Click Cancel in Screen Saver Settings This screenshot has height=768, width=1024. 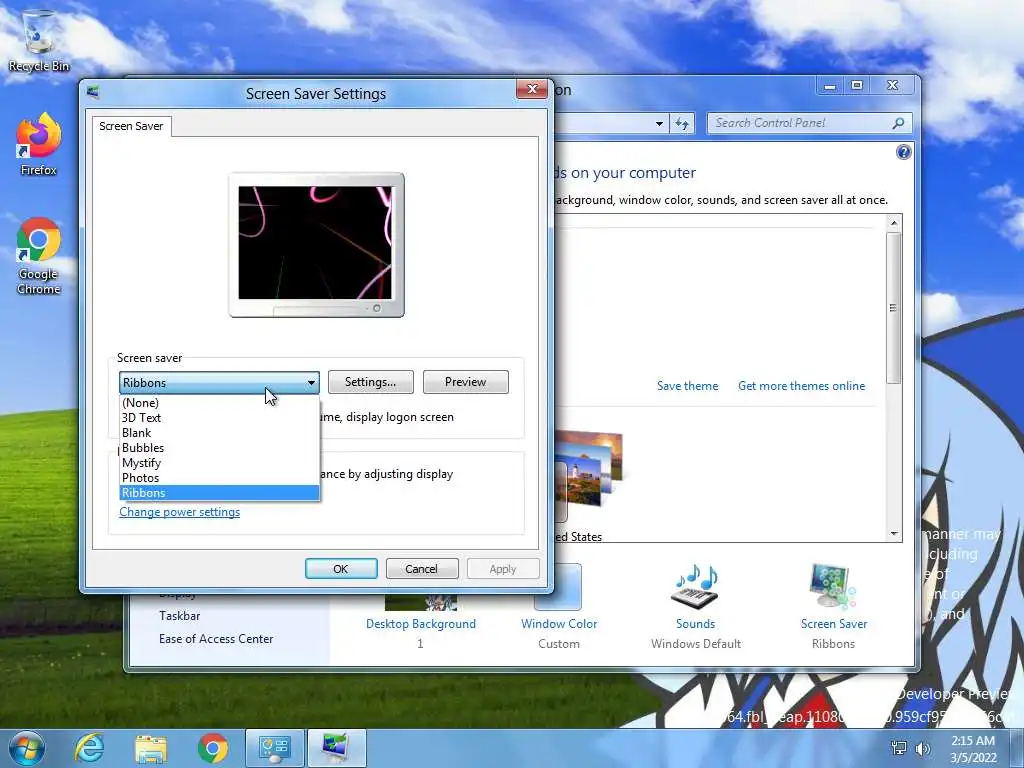pos(421,569)
